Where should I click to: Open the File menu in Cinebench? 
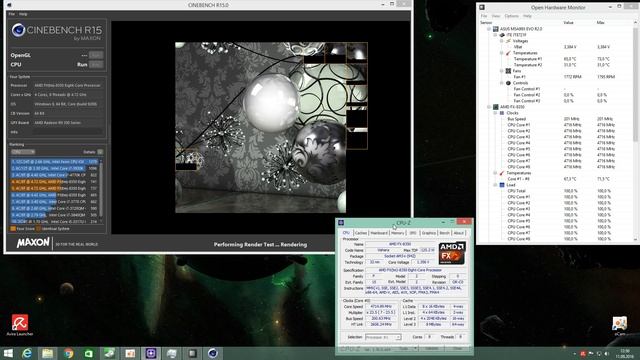pos(11,14)
